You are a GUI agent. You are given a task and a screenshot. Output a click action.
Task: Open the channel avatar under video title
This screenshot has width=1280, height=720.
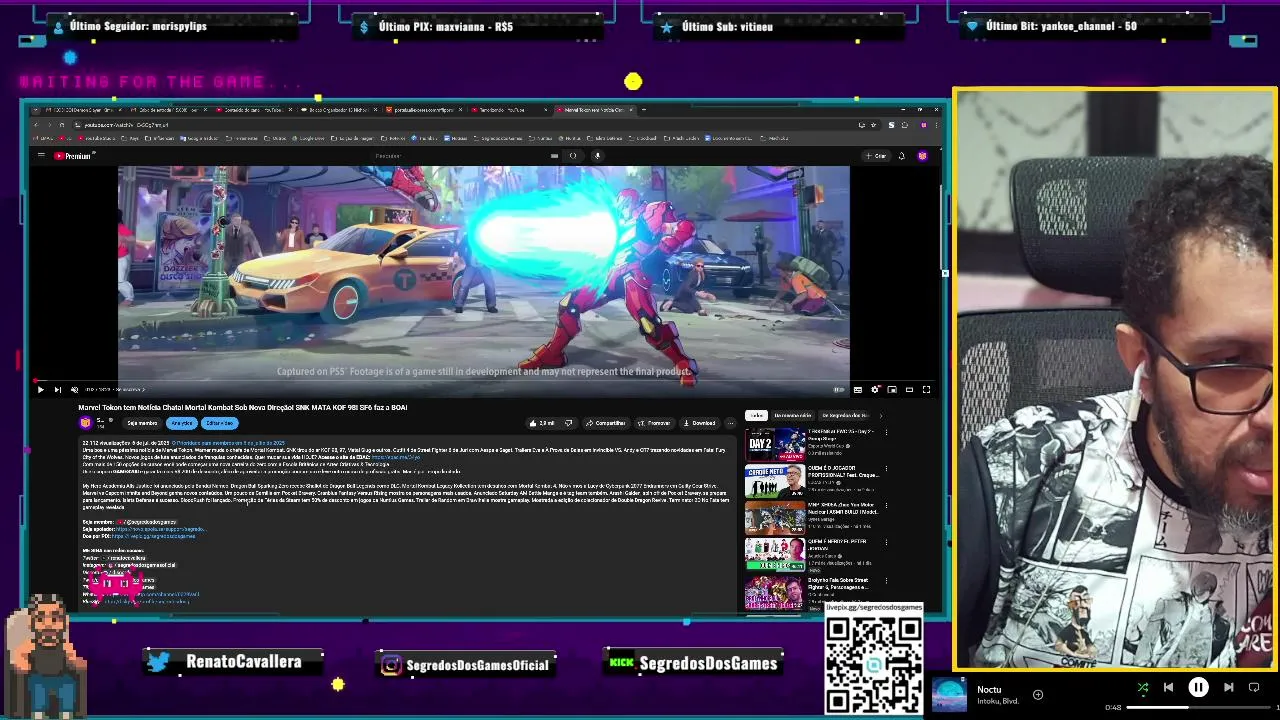coord(85,423)
